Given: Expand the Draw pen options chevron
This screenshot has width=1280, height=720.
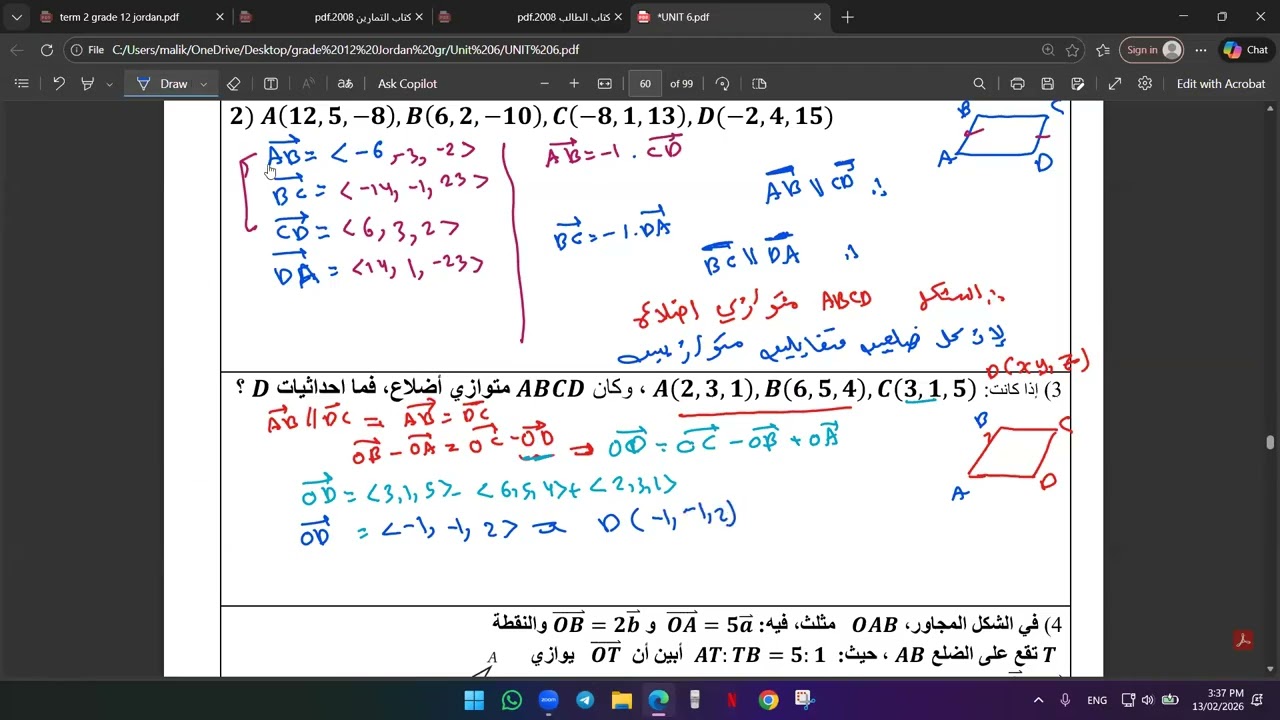Looking at the screenshot, I should [x=204, y=84].
